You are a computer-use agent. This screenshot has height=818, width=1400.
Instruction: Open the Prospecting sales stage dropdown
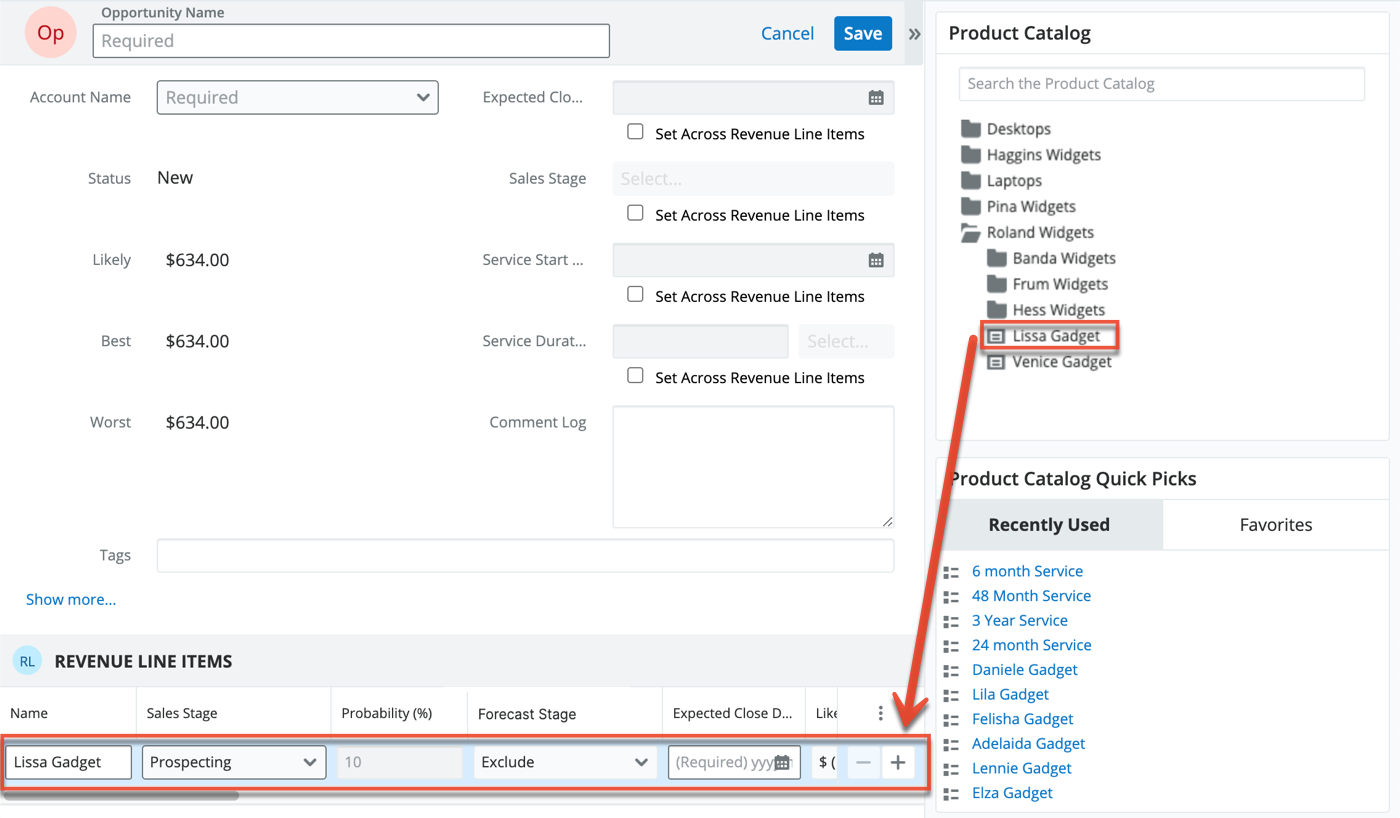click(x=233, y=762)
